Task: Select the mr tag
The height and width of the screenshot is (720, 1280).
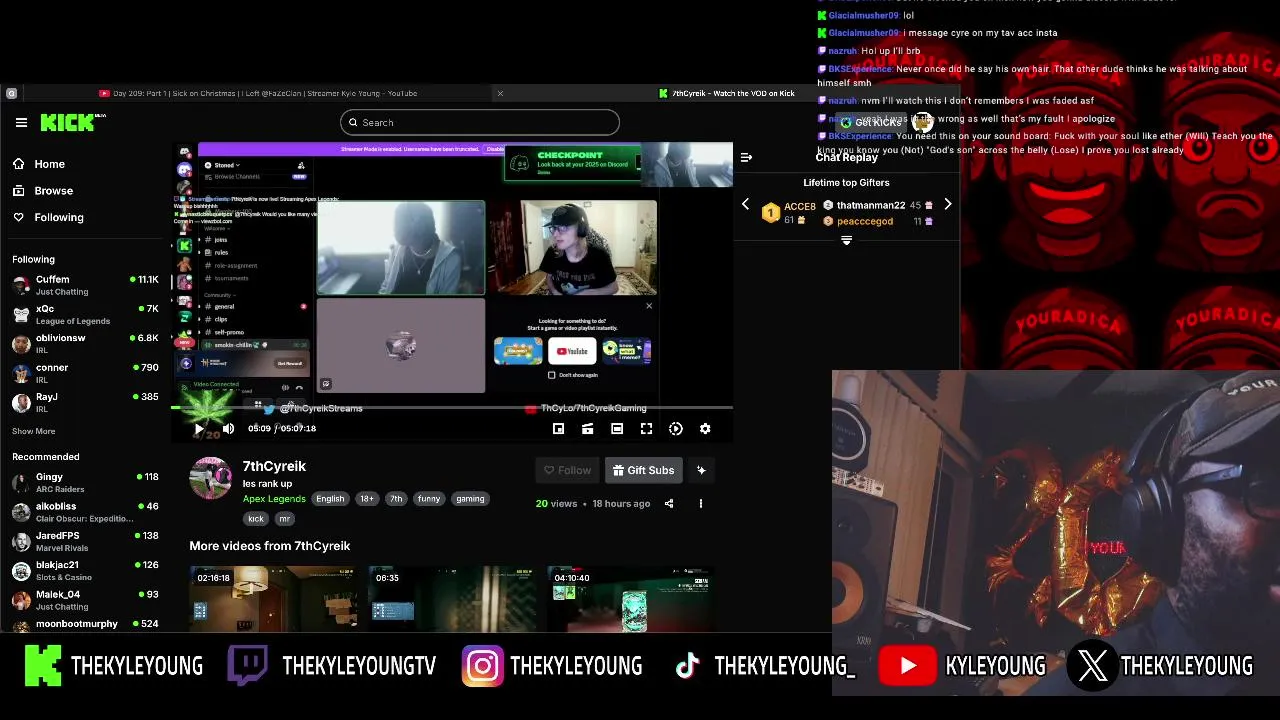Action: [284, 519]
